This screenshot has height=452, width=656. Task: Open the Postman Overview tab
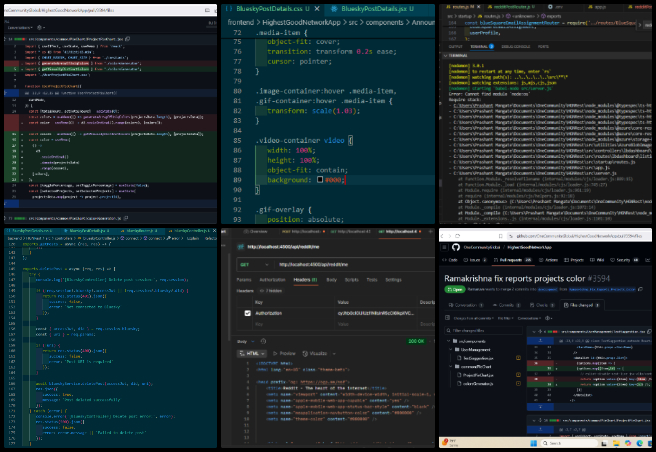[x=256, y=231]
